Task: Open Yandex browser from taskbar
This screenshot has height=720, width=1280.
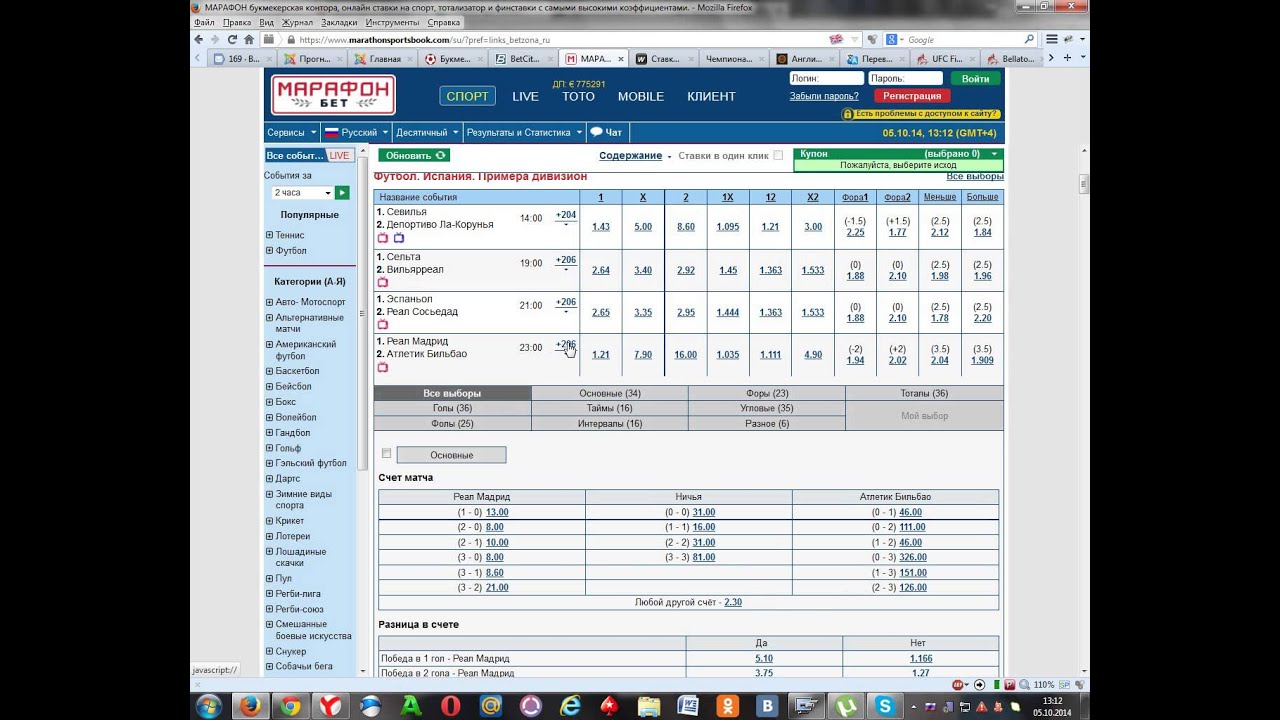Action: coord(330,706)
